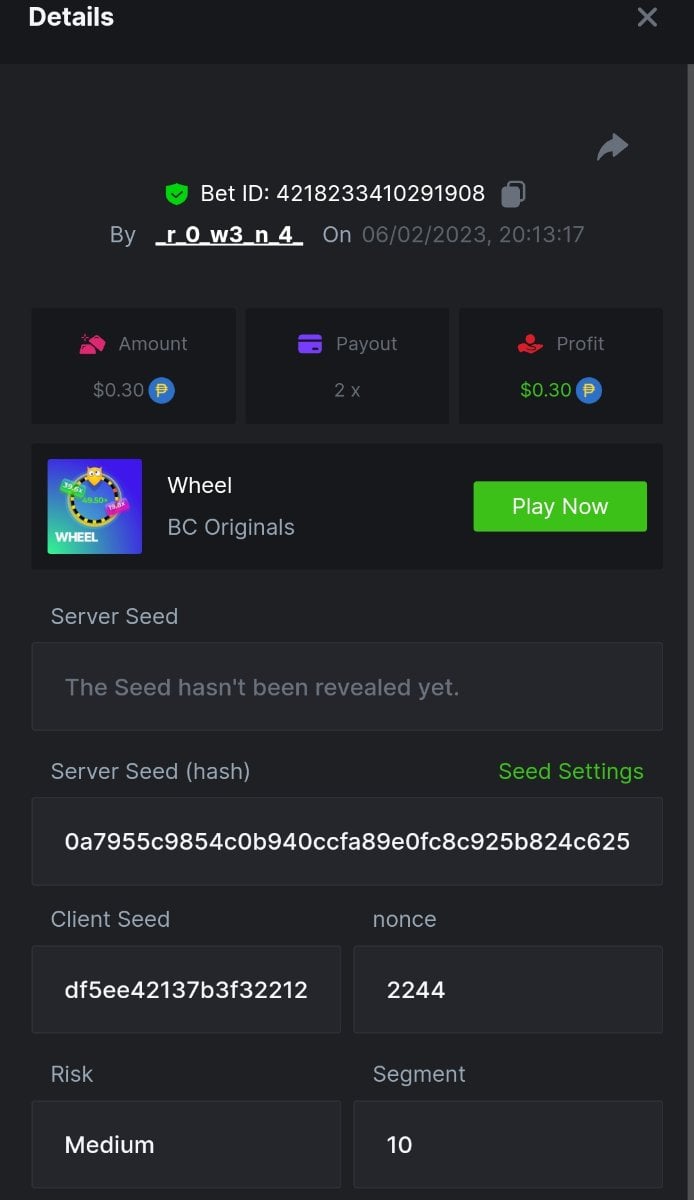This screenshot has height=1200, width=694.
Task: Click the nonce field showing 2244
Action: coord(508,990)
